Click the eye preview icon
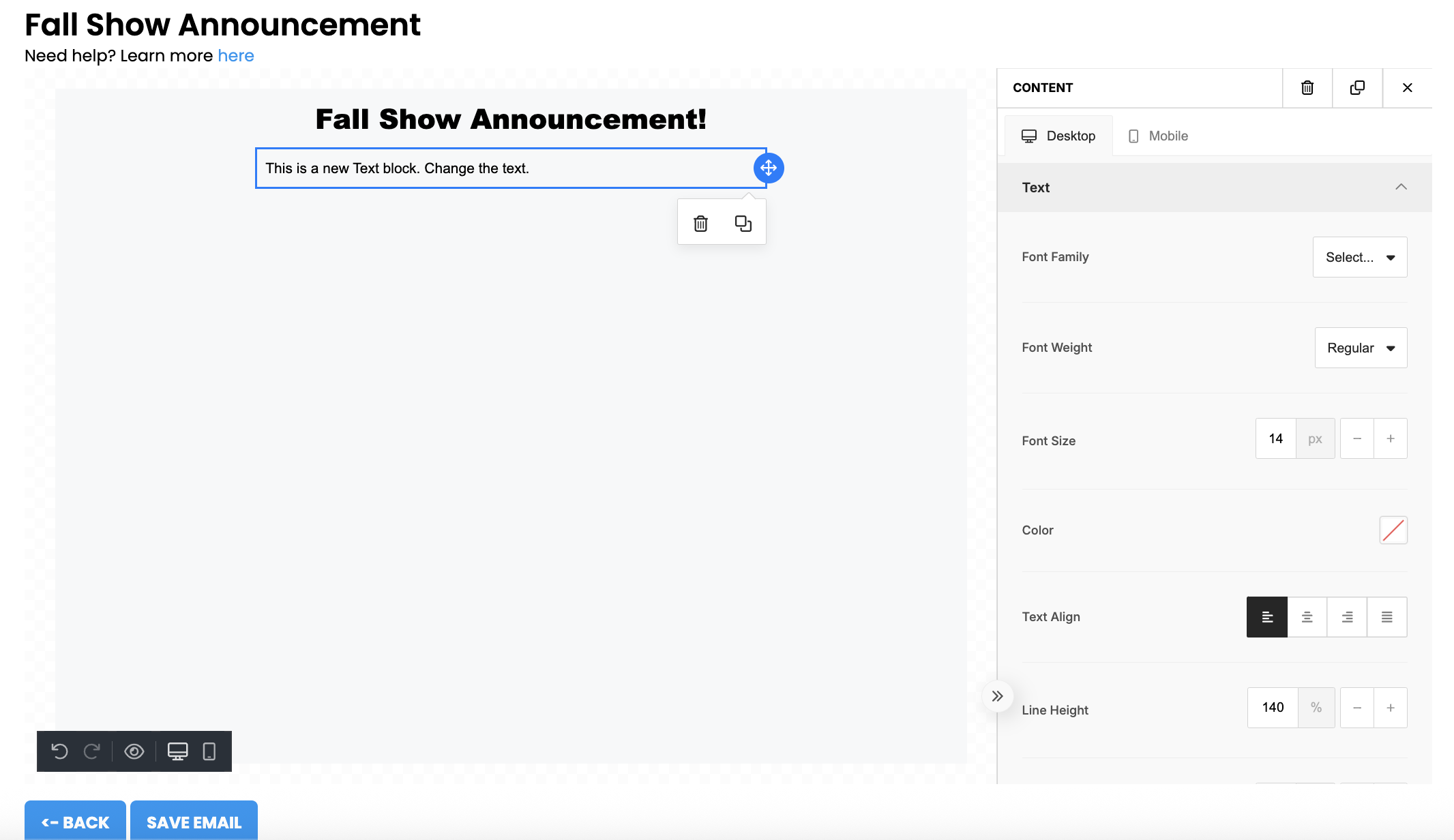Image resolution: width=1454 pixels, height=840 pixels. click(134, 751)
